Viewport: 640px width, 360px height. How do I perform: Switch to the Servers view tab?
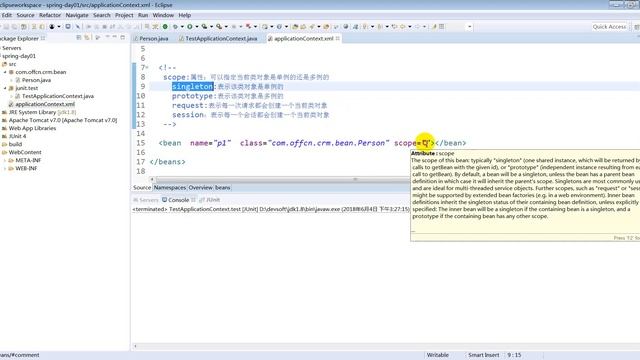[x=145, y=200]
